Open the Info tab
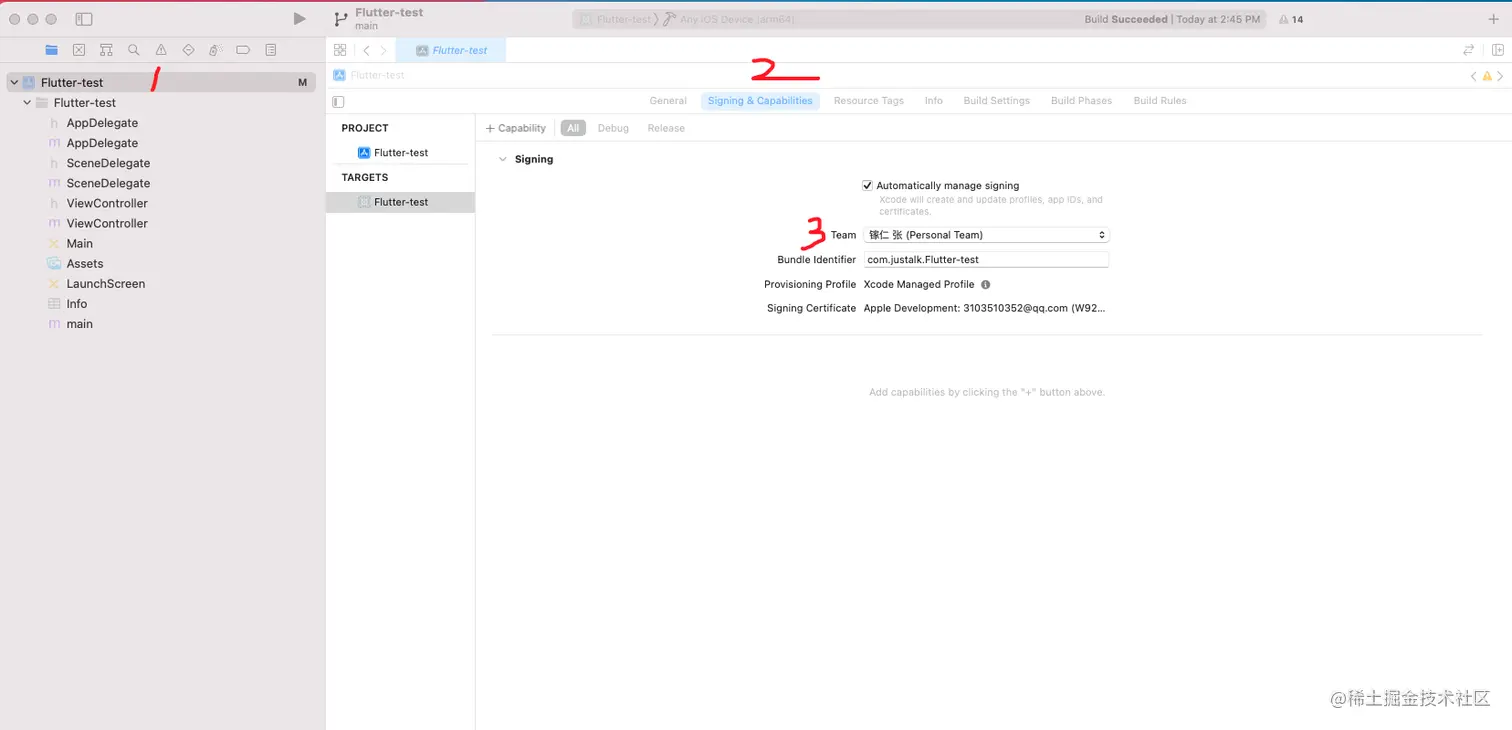 [934, 101]
